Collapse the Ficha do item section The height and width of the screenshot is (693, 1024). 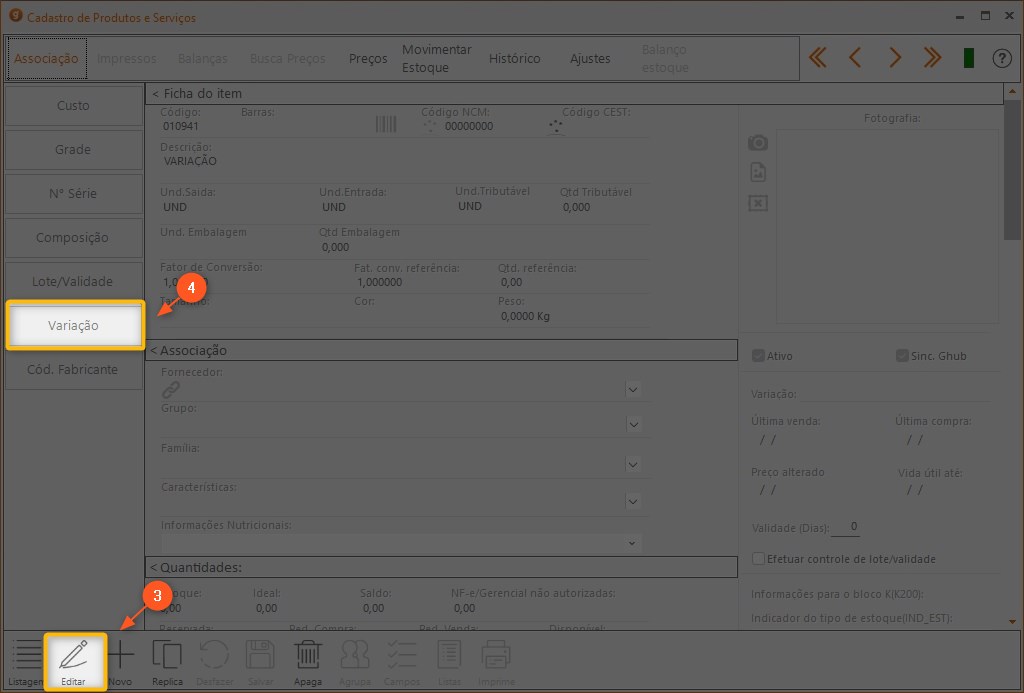coord(155,93)
